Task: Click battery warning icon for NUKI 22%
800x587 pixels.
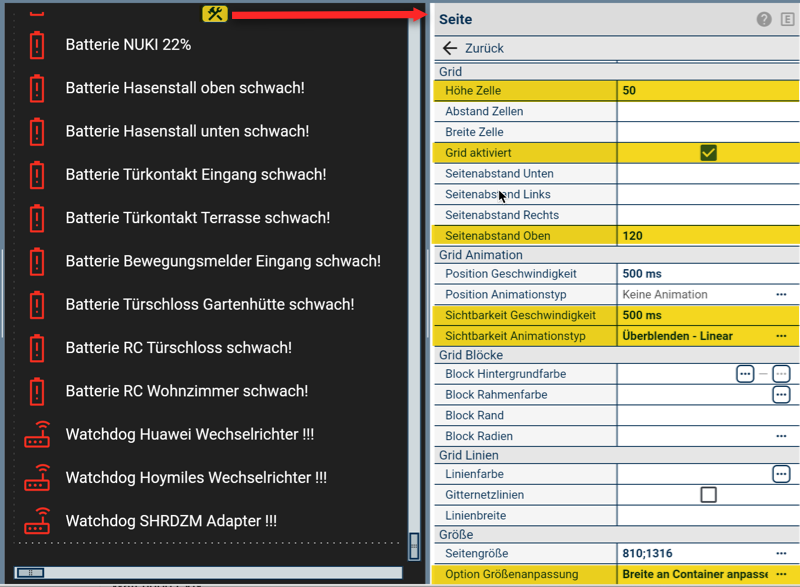Action: coord(37,45)
